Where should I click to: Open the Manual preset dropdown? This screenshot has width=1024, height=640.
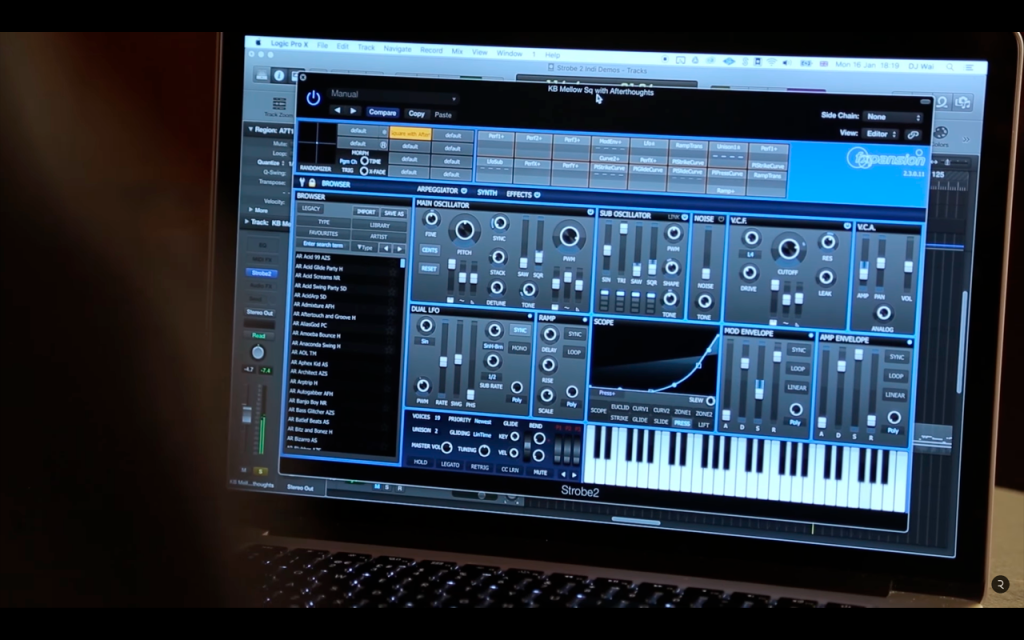[392, 95]
